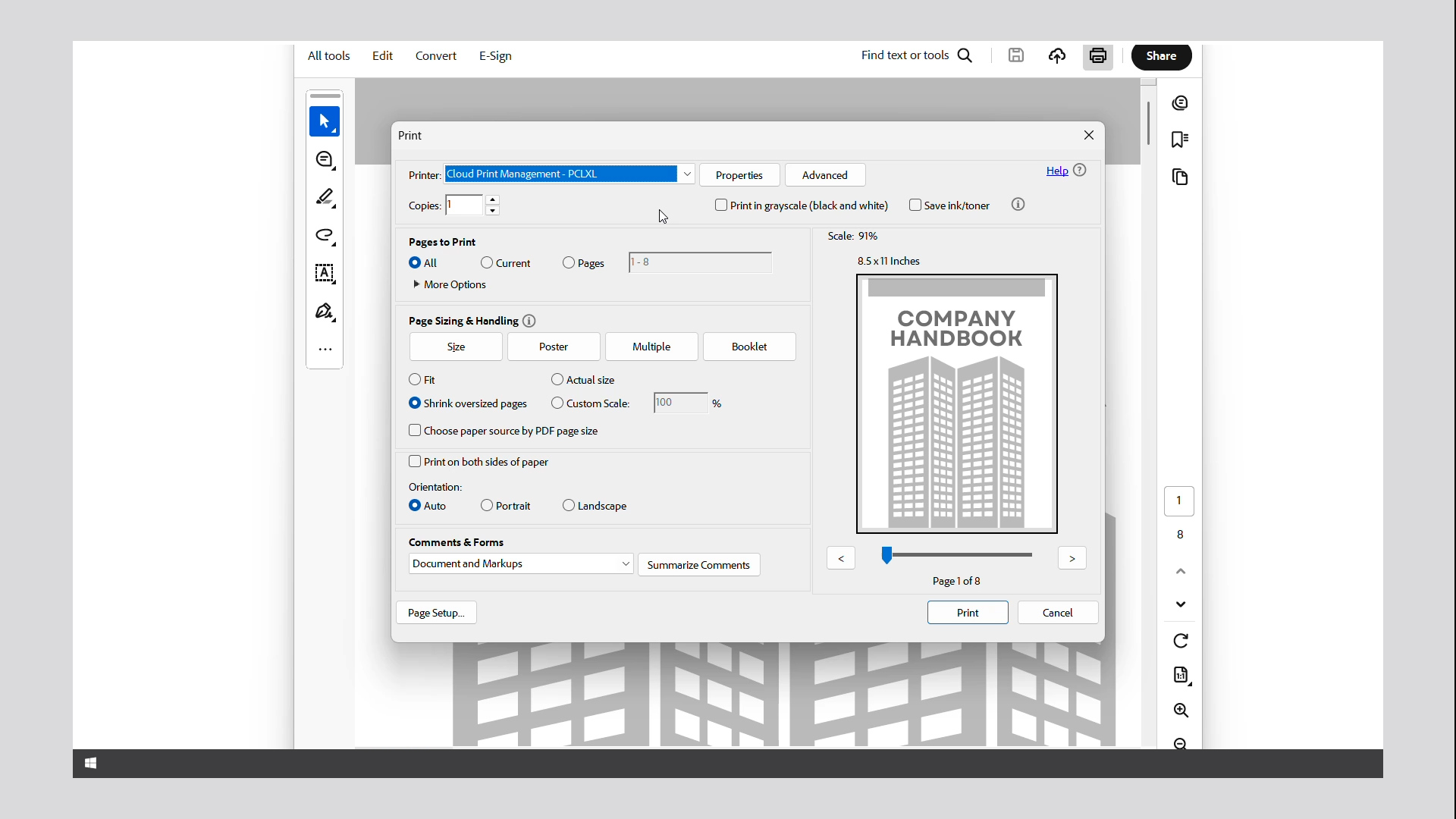Open the Convert menu

[x=435, y=56]
